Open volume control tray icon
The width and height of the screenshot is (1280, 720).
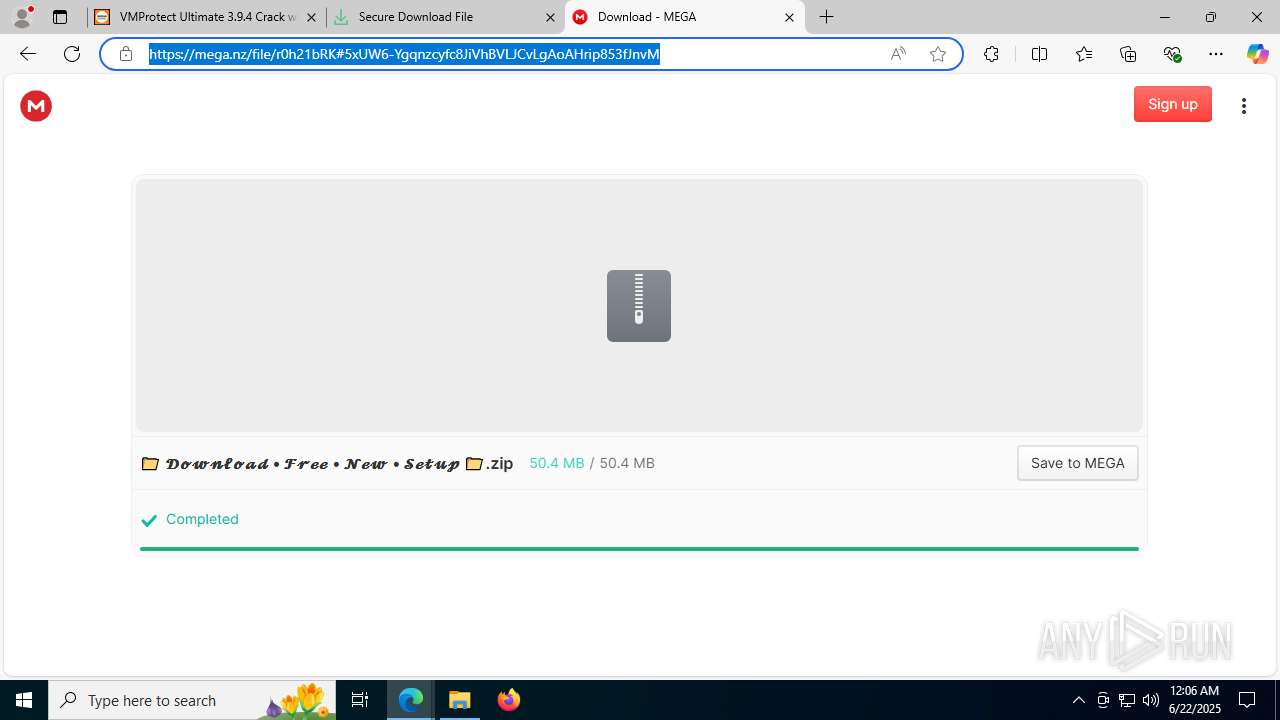[x=1151, y=700]
